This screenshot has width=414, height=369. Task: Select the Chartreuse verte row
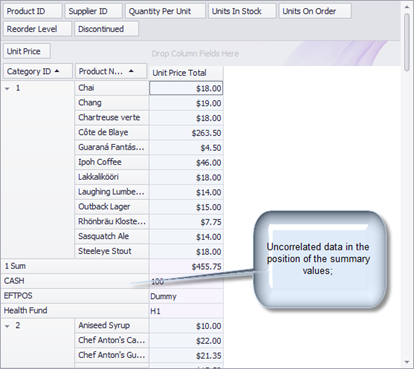coord(112,118)
